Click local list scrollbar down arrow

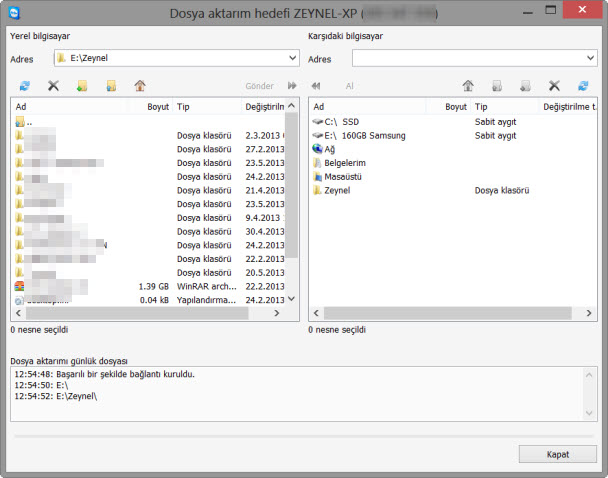pos(292,298)
